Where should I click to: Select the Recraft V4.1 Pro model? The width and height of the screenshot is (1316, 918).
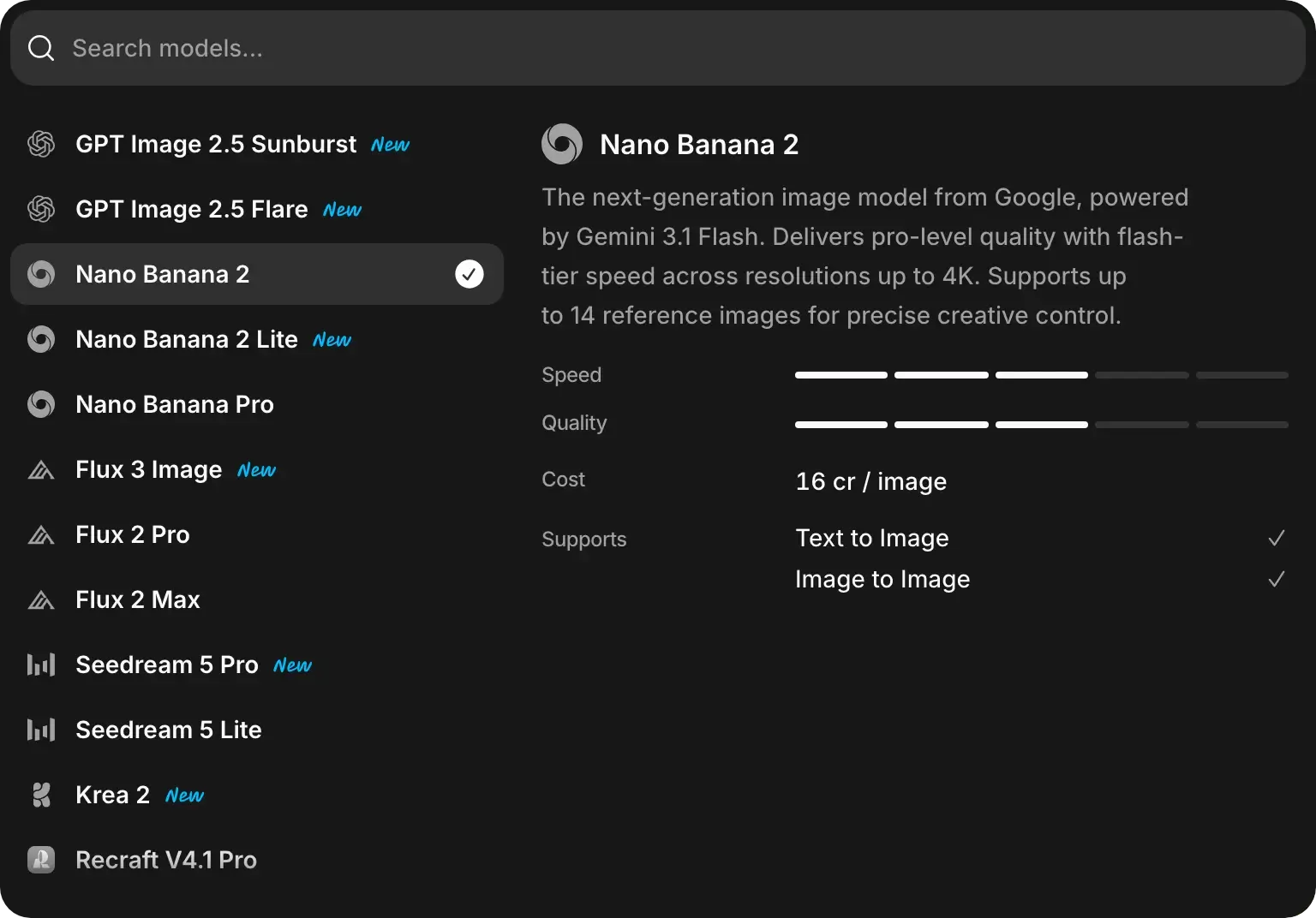click(257, 860)
